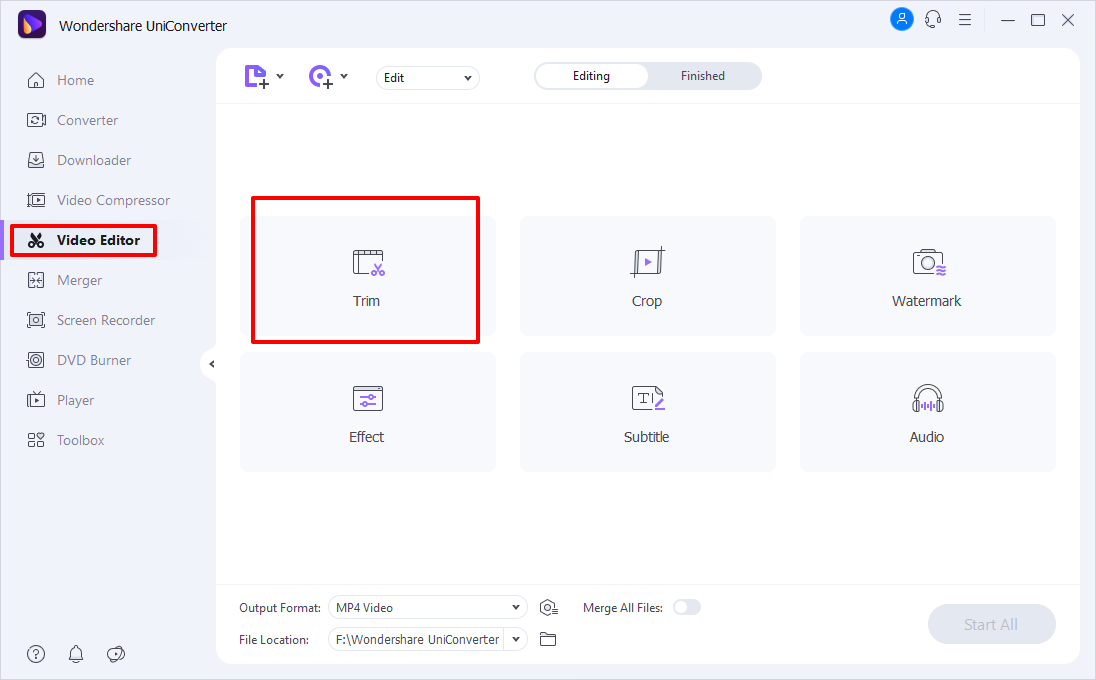The height and width of the screenshot is (680, 1096).
Task: Open the Effect tool card
Action: tap(368, 412)
